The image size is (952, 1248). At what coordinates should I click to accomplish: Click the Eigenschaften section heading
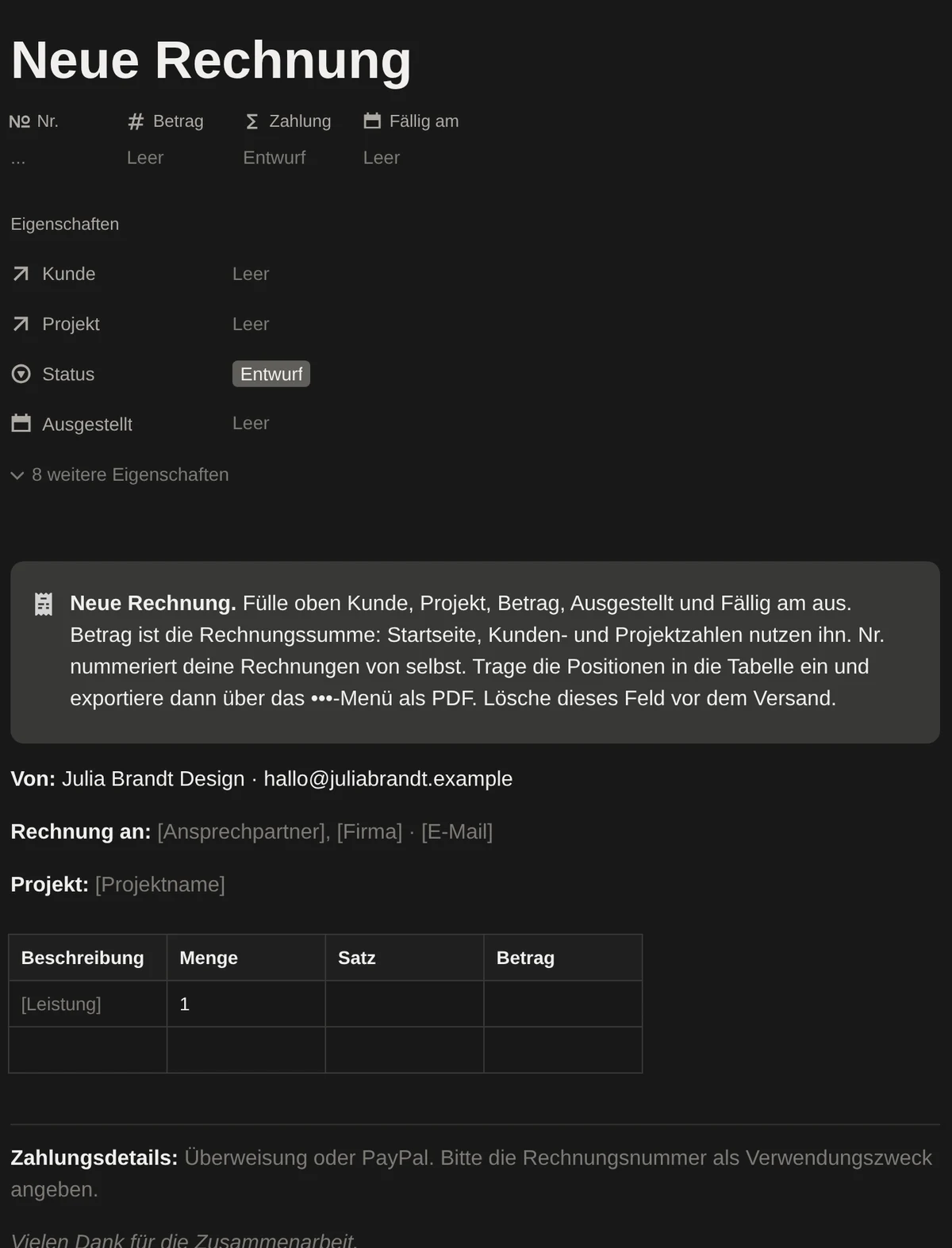coord(65,225)
